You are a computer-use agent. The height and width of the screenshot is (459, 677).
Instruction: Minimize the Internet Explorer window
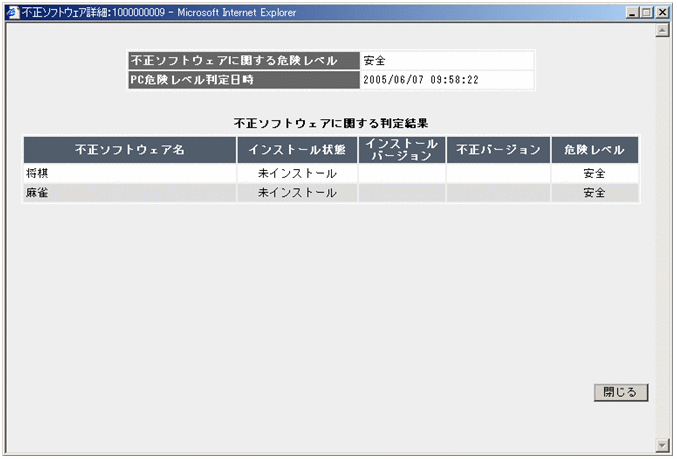(x=632, y=13)
